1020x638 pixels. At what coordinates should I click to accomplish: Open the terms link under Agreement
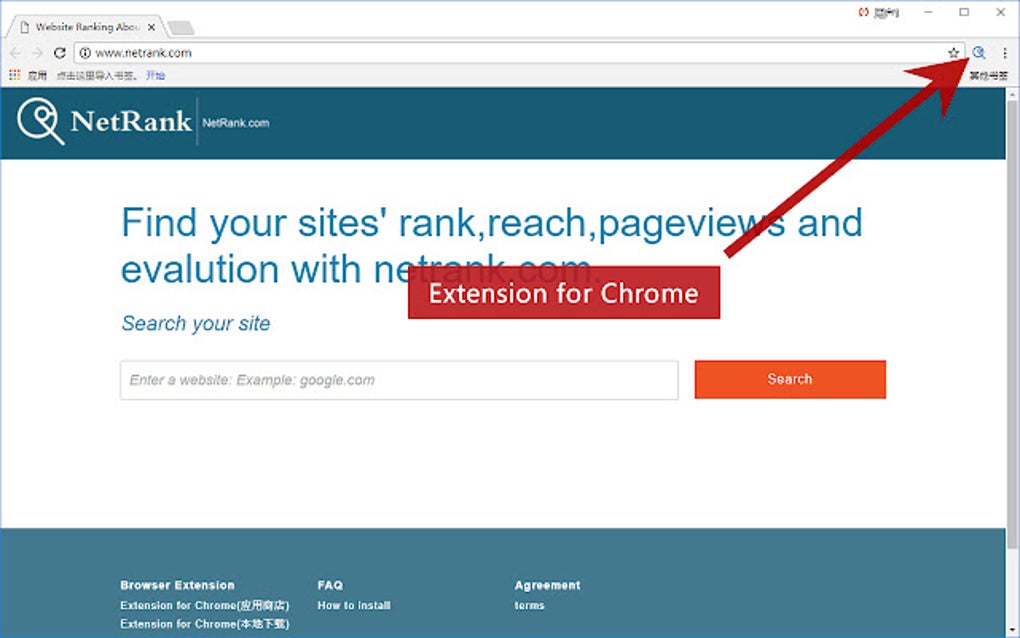(529, 605)
